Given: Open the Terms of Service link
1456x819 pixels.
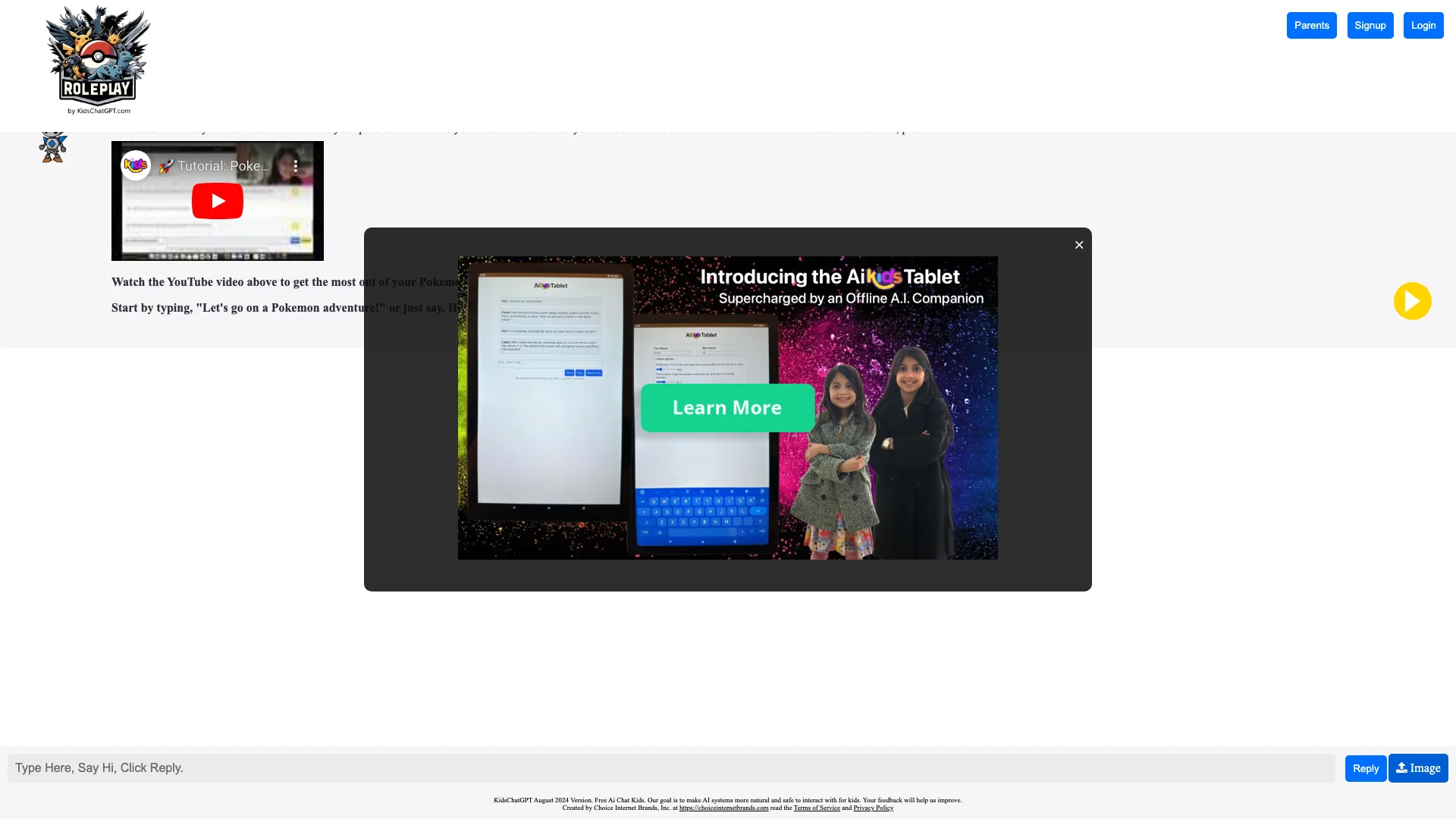Looking at the screenshot, I should point(816,808).
